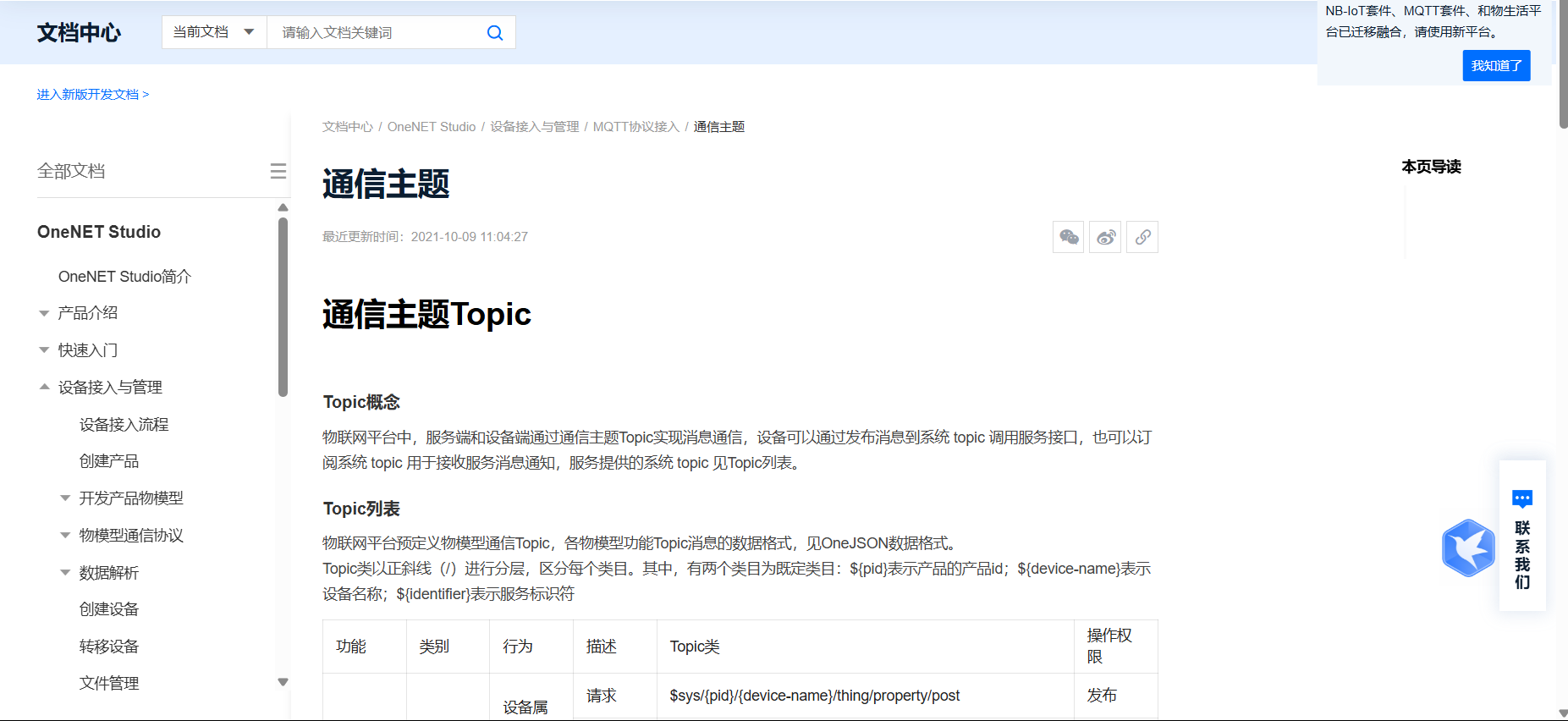The height and width of the screenshot is (721, 1568).
Task: Click the 行为 table header cell
Action: (x=531, y=647)
